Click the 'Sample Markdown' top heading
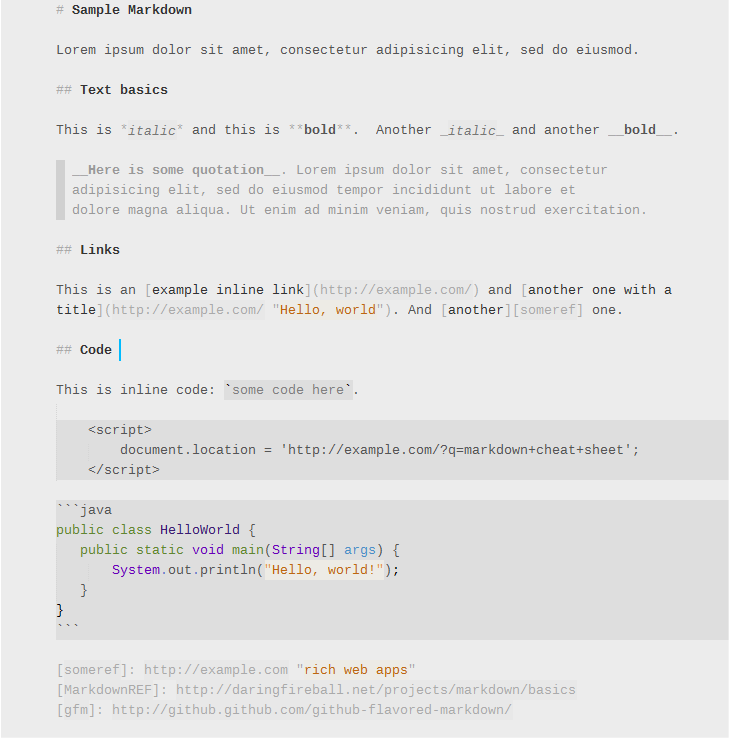Screen dimensions: 729x738 [131, 10]
